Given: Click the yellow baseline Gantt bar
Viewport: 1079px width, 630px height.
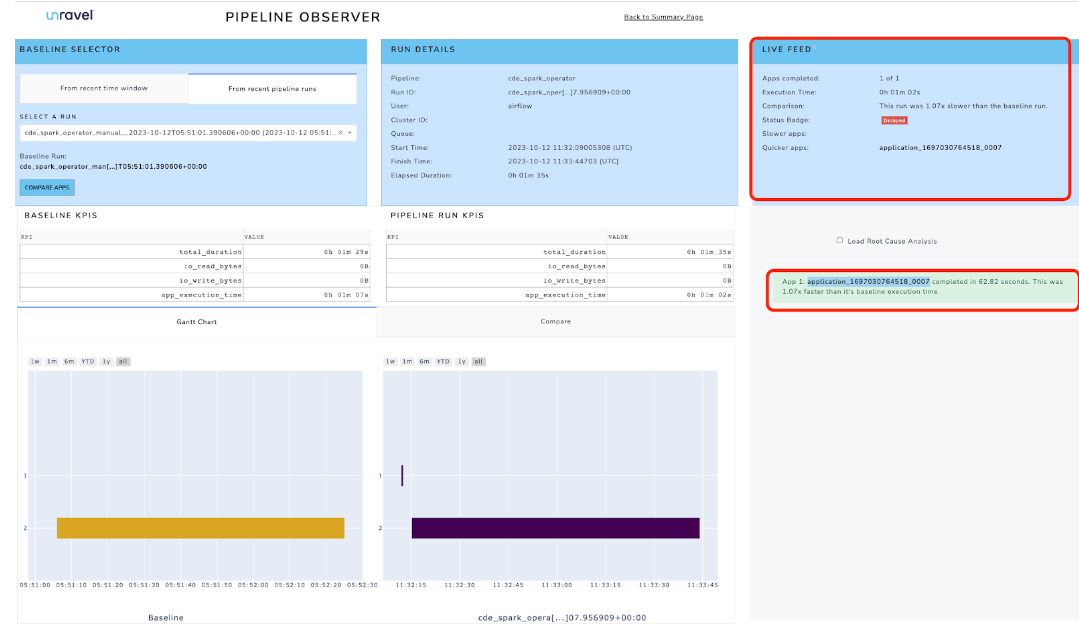Looking at the screenshot, I should (x=200, y=528).
